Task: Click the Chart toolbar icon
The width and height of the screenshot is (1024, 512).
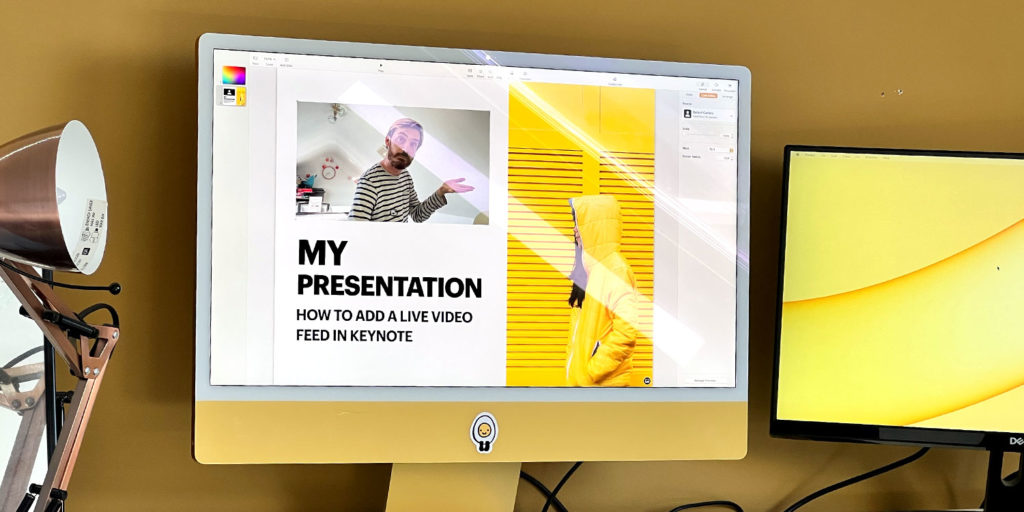Action: (x=481, y=72)
